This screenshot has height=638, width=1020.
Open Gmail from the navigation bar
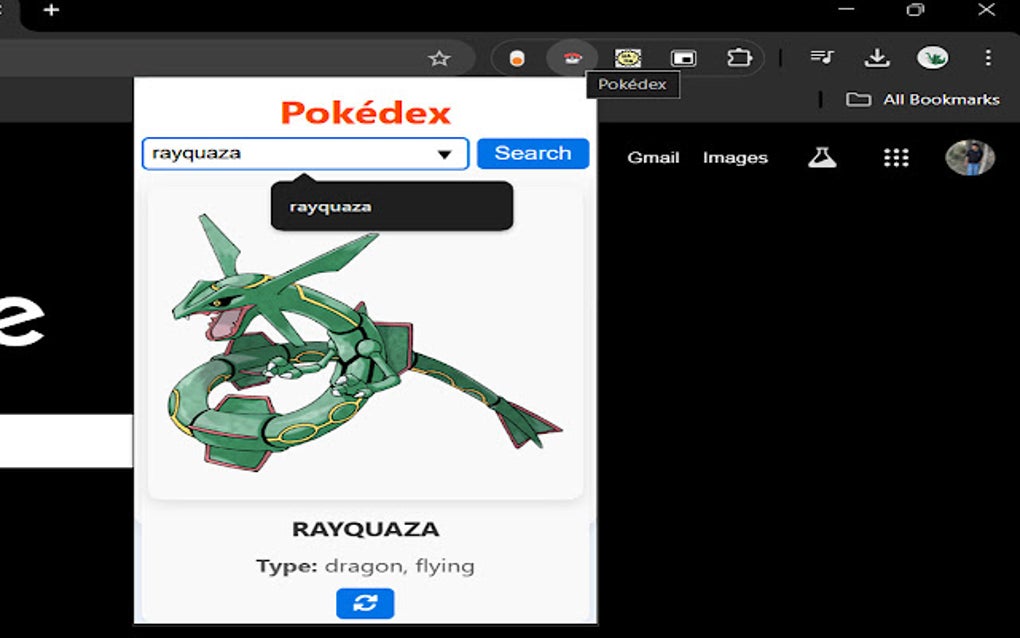tap(652, 157)
